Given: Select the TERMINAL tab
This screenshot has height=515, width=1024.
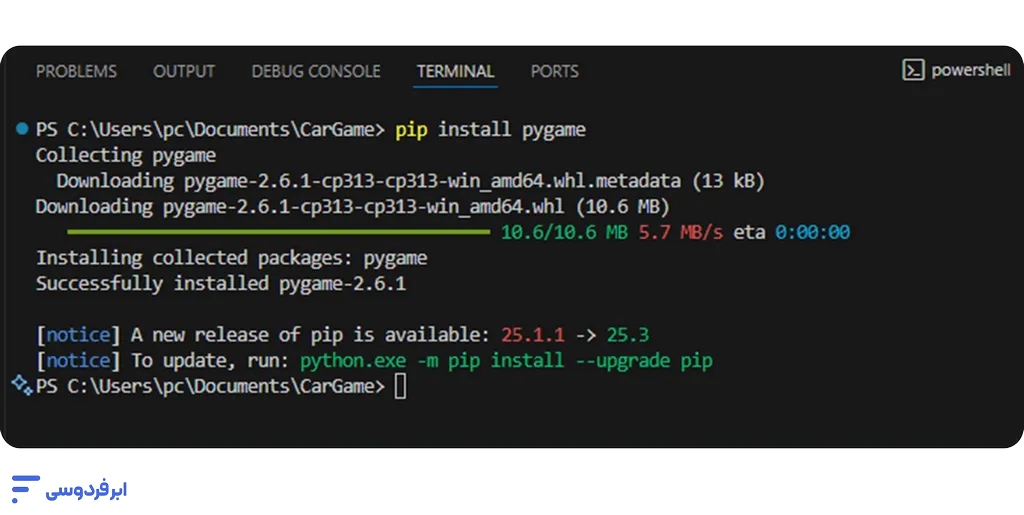Looking at the screenshot, I should click(455, 71).
